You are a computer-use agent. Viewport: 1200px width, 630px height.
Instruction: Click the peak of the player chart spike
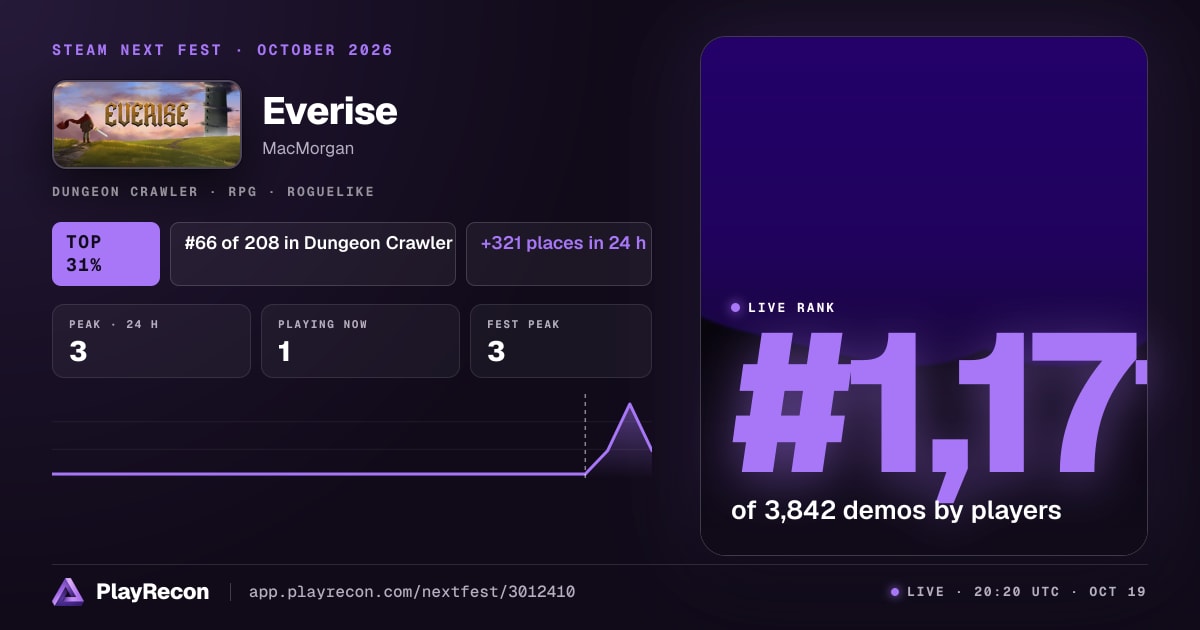[629, 404]
